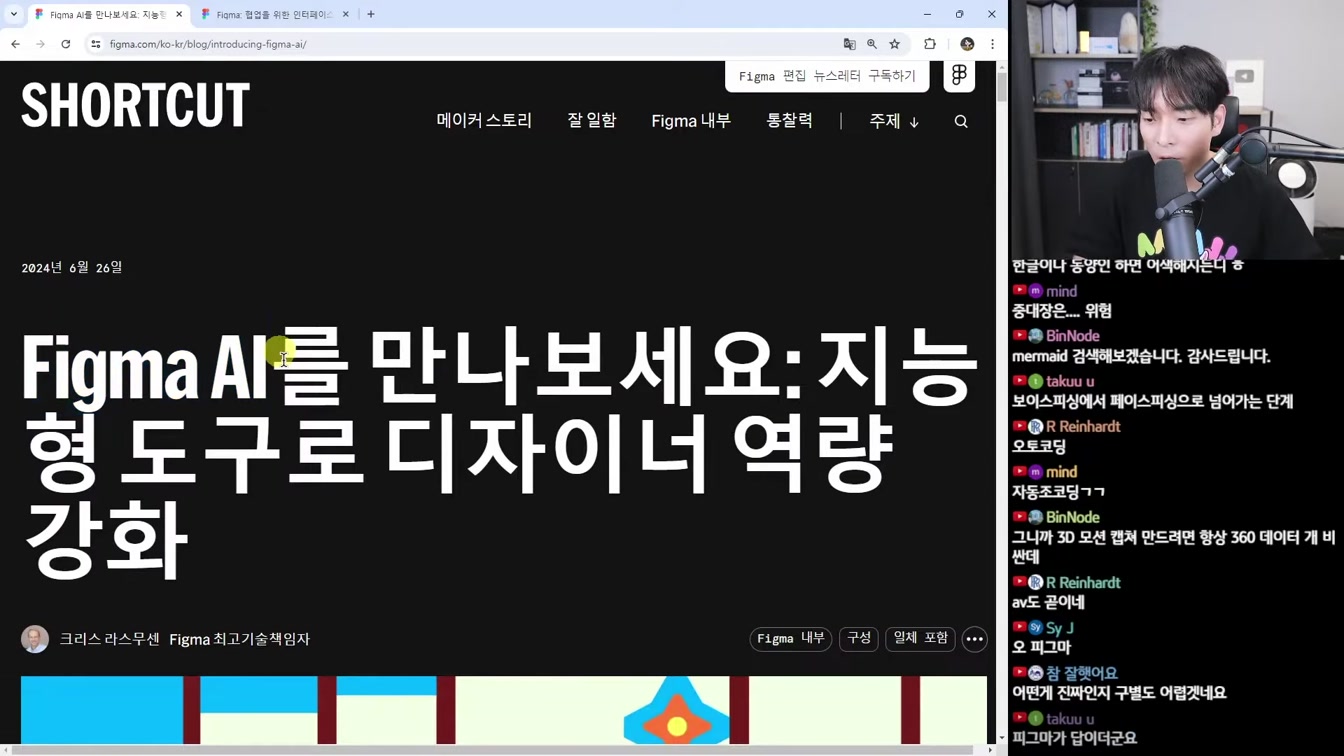This screenshot has width=1344, height=756.
Task: Bookmark this page with the star icon
Action: point(895,44)
